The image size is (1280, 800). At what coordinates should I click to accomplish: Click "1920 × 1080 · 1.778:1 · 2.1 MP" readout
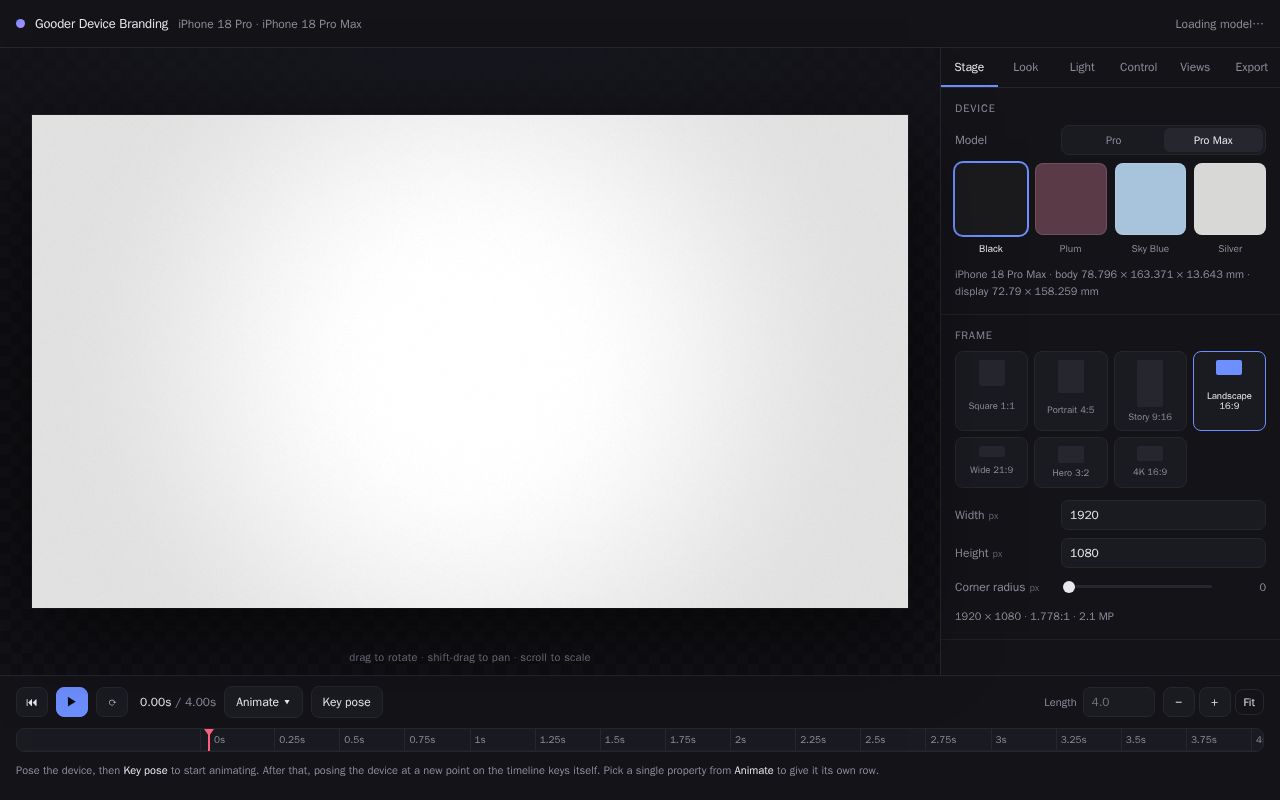click(1034, 616)
